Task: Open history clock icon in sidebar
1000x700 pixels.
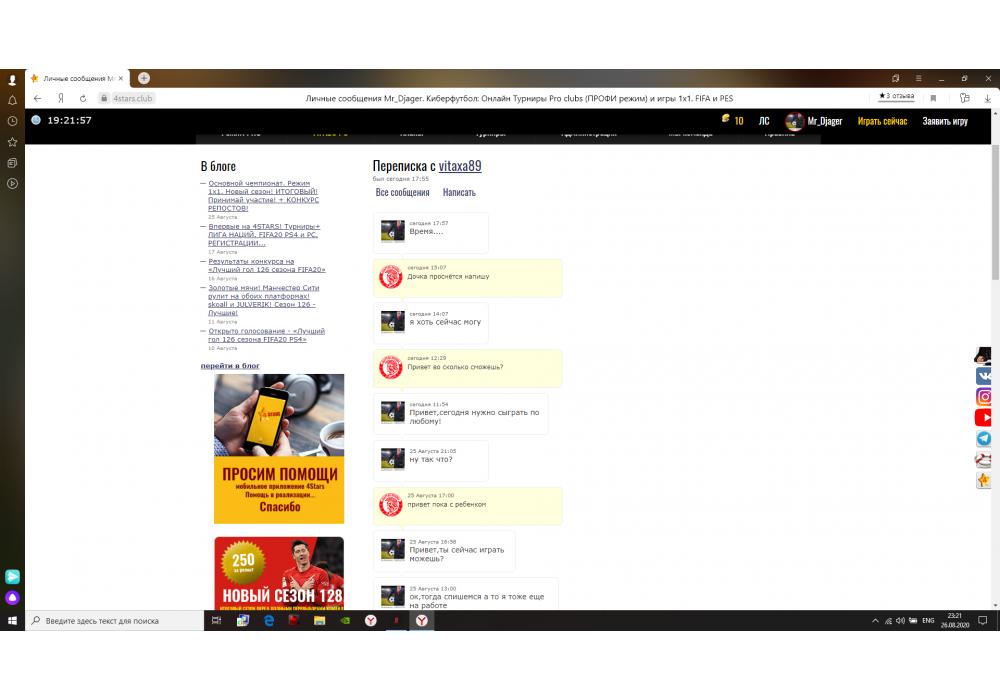Action: tap(12, 121)
